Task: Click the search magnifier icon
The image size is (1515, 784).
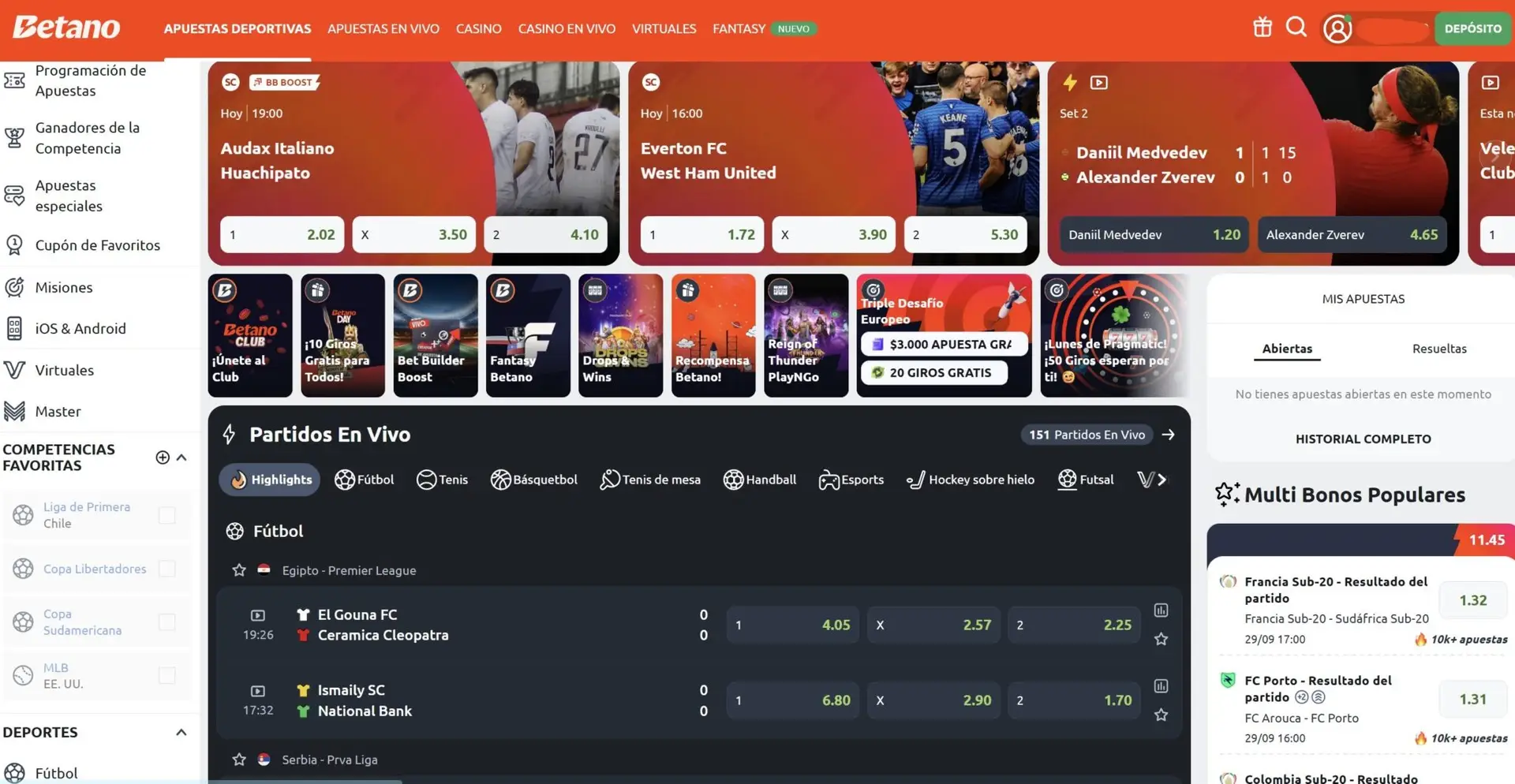Action: [1296, 28]
